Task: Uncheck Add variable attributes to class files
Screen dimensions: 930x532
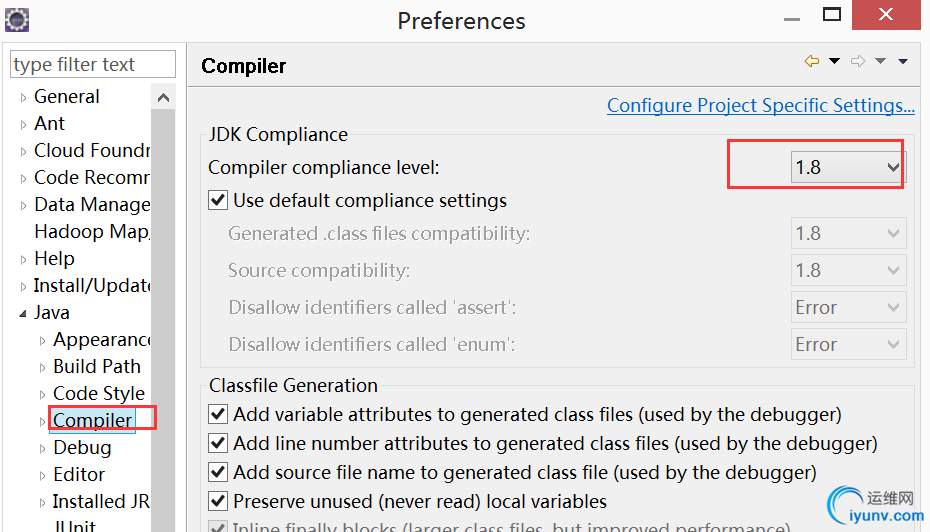Action: [218, 414]
